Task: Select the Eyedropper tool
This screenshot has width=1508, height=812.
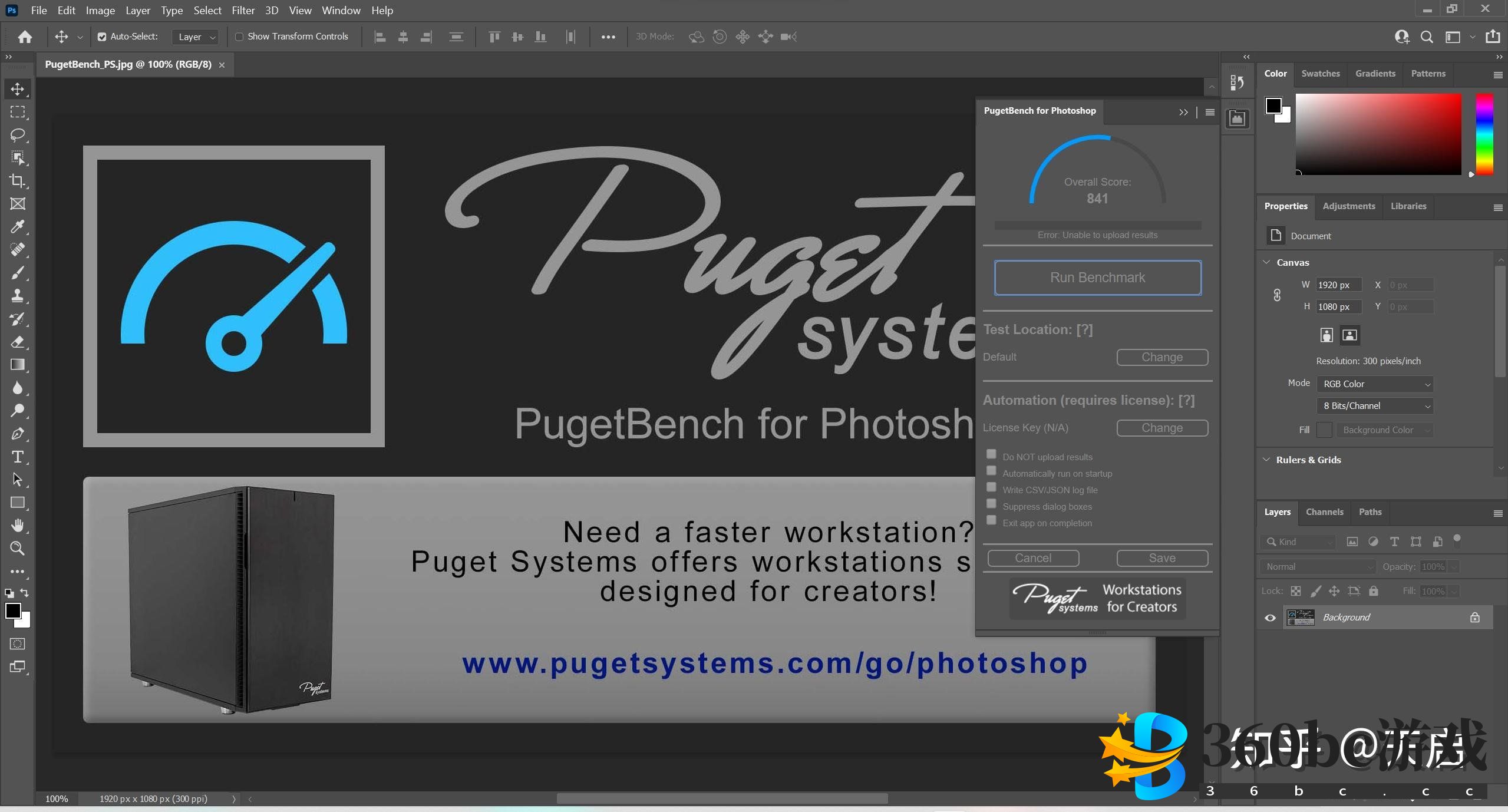Action: 17,227
